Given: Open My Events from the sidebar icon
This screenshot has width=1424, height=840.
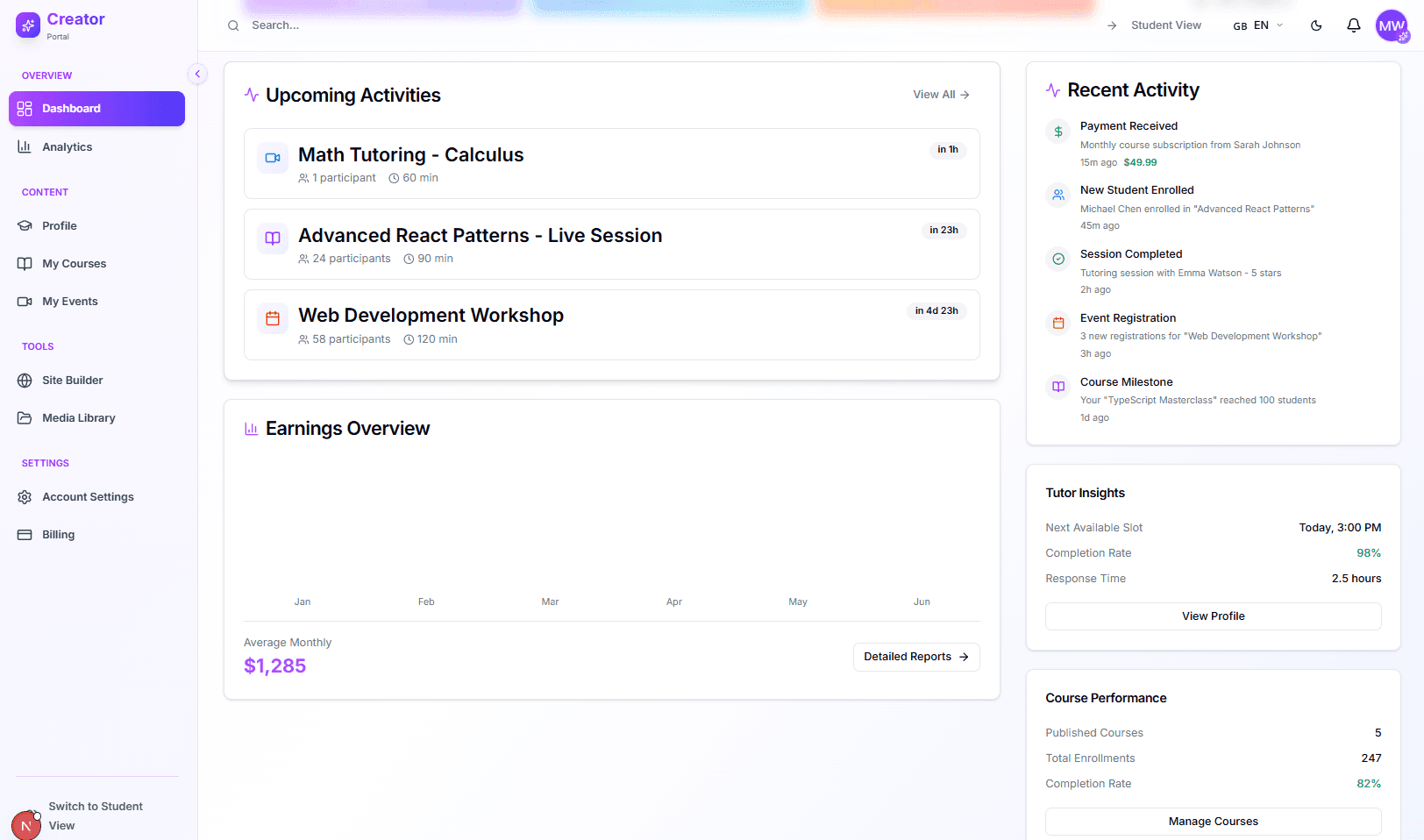Looking at the screenshot, I should 25,301.
